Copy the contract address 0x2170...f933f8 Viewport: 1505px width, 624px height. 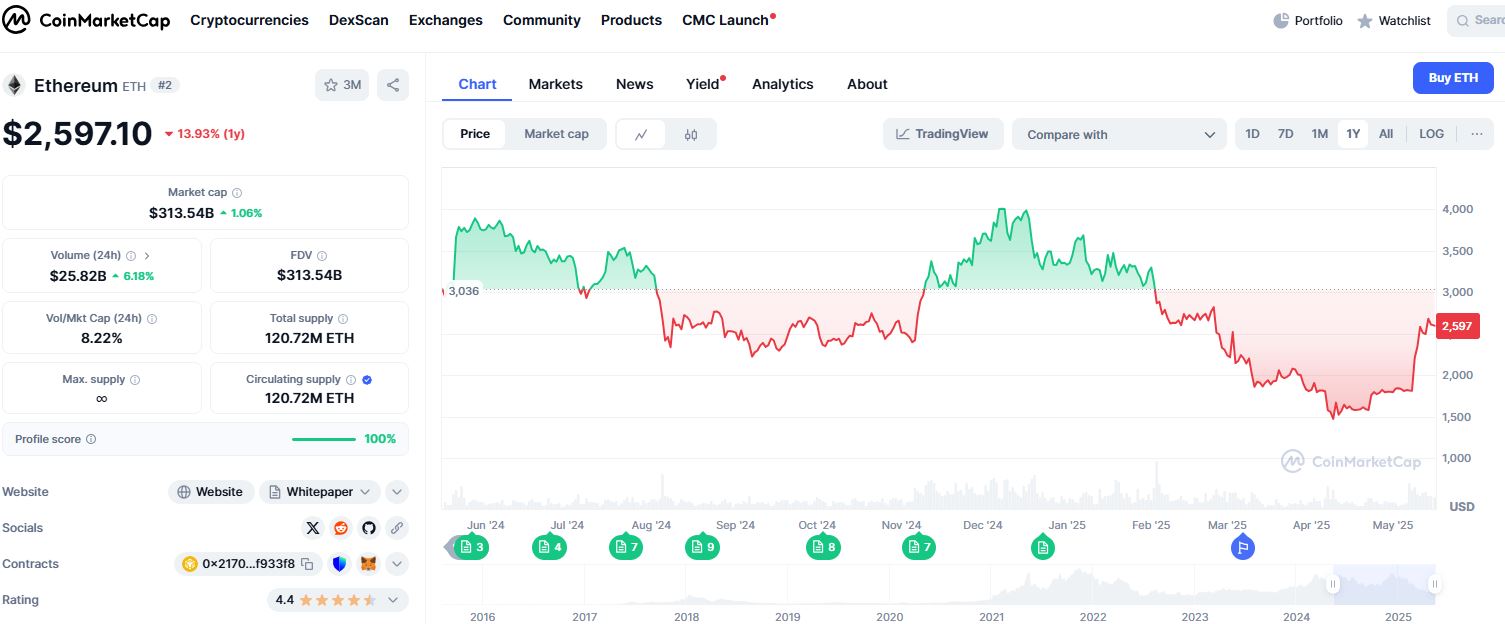pos(308,564)
